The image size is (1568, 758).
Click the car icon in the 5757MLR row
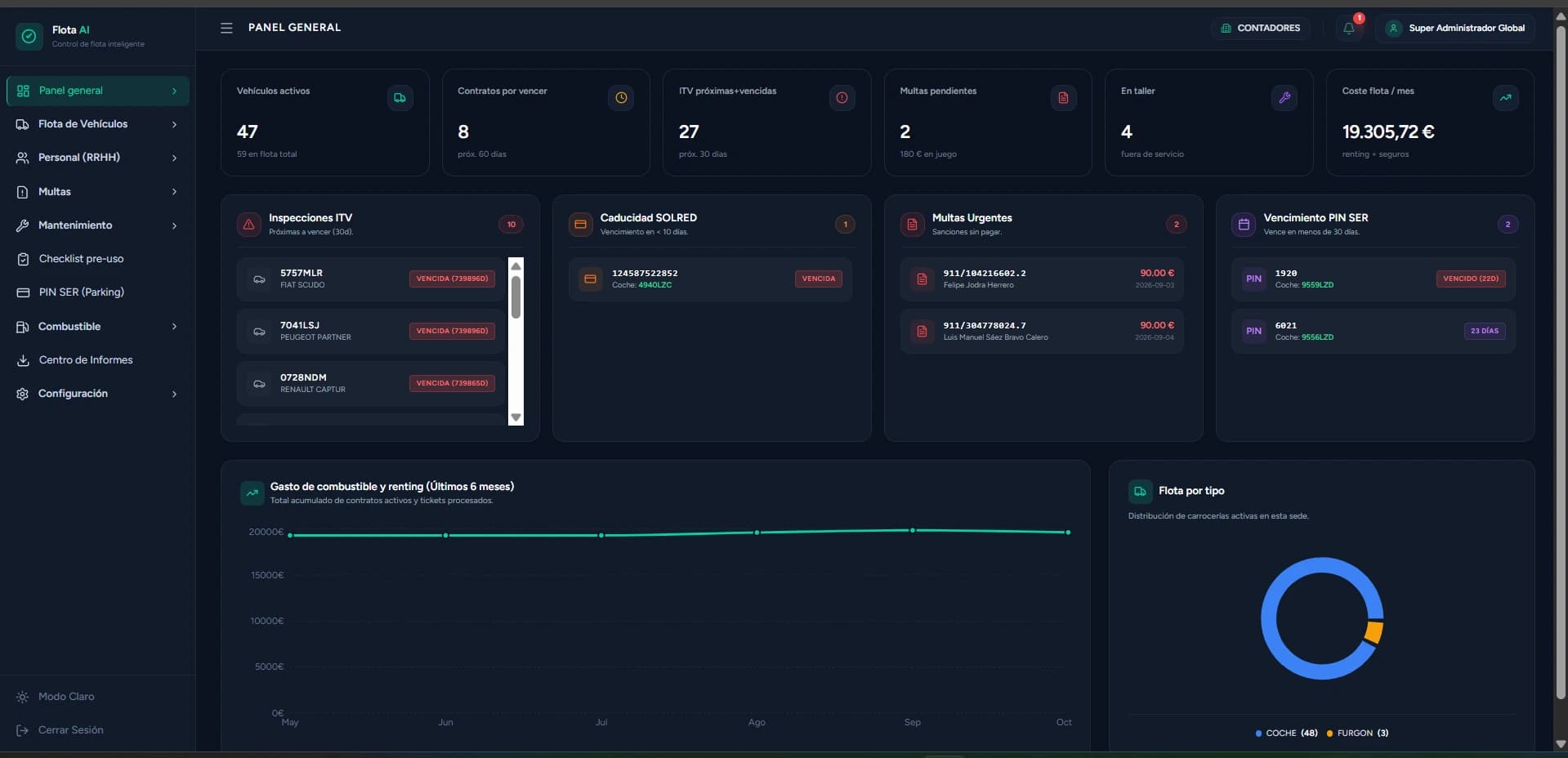pyautogui.click(x=259, y=279)
